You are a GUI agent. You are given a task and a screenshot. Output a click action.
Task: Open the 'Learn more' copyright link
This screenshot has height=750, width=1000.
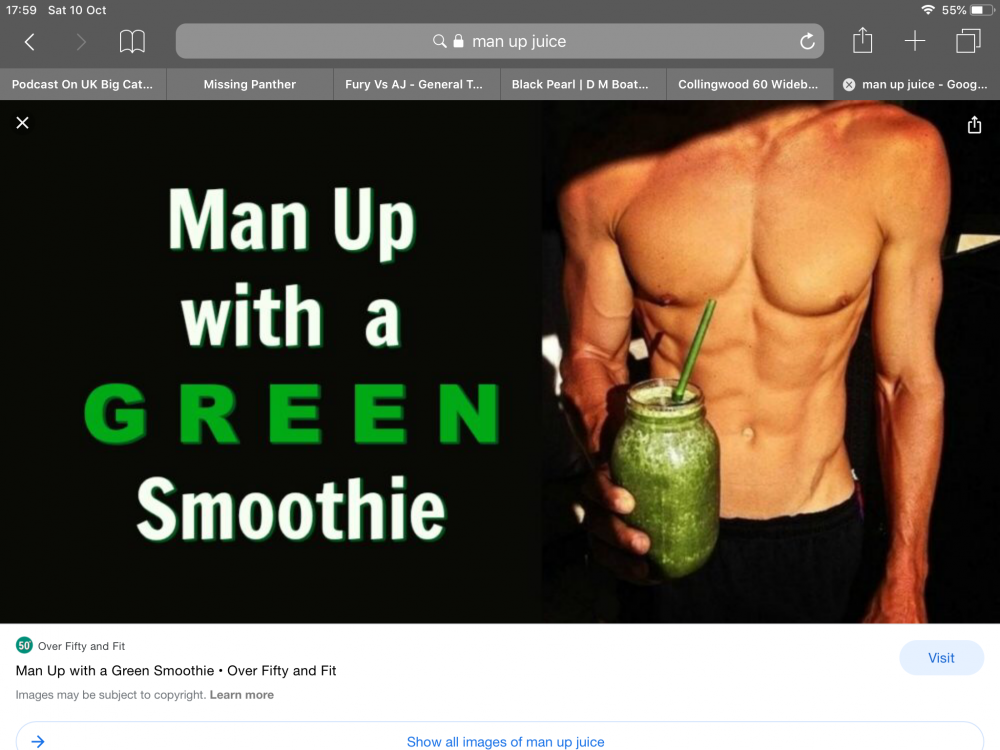coord(242,695)
